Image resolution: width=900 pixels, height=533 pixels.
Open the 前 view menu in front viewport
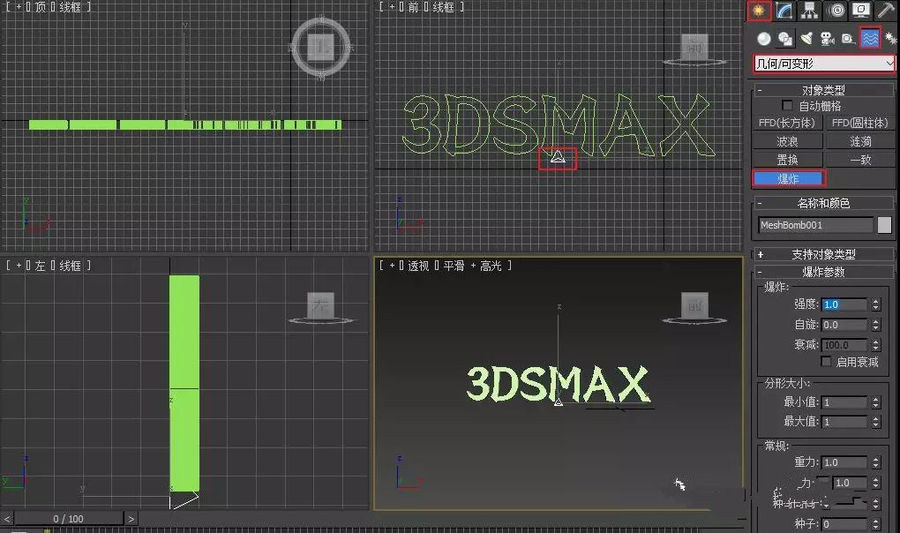click(x=413, y=7)
